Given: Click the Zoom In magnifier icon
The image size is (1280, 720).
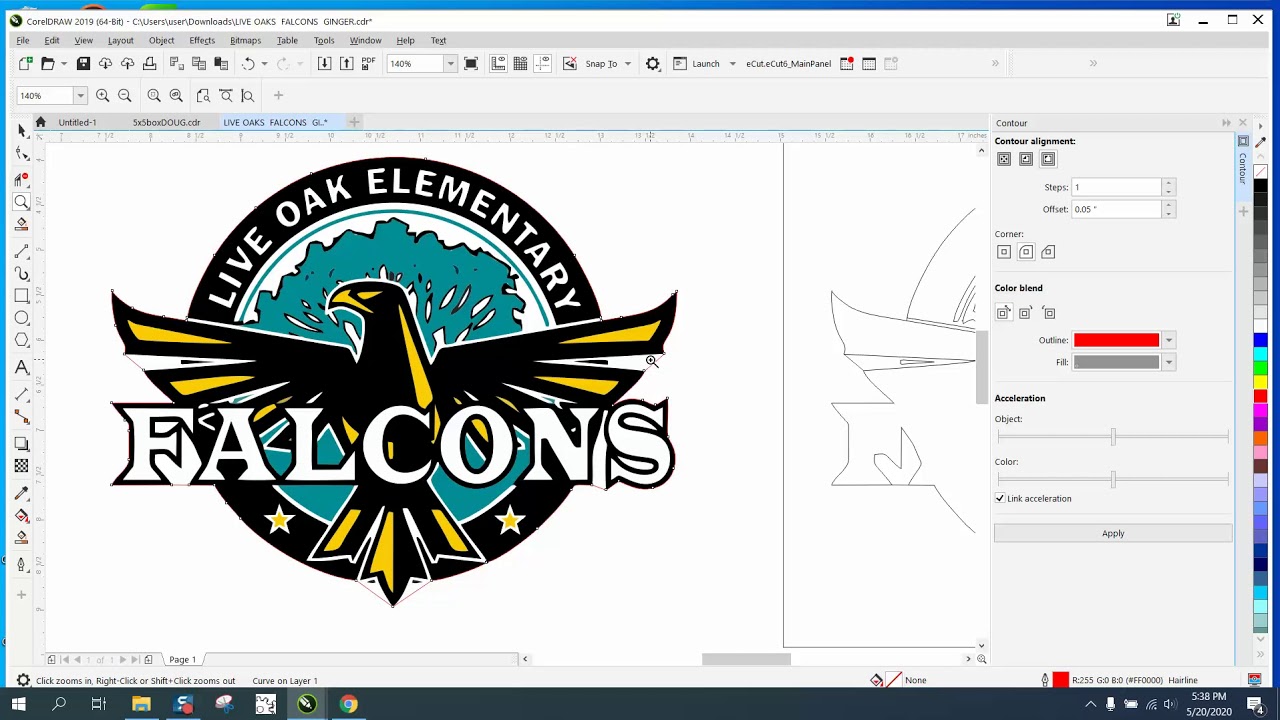Looking at the screenshot, I should [102, 96].
